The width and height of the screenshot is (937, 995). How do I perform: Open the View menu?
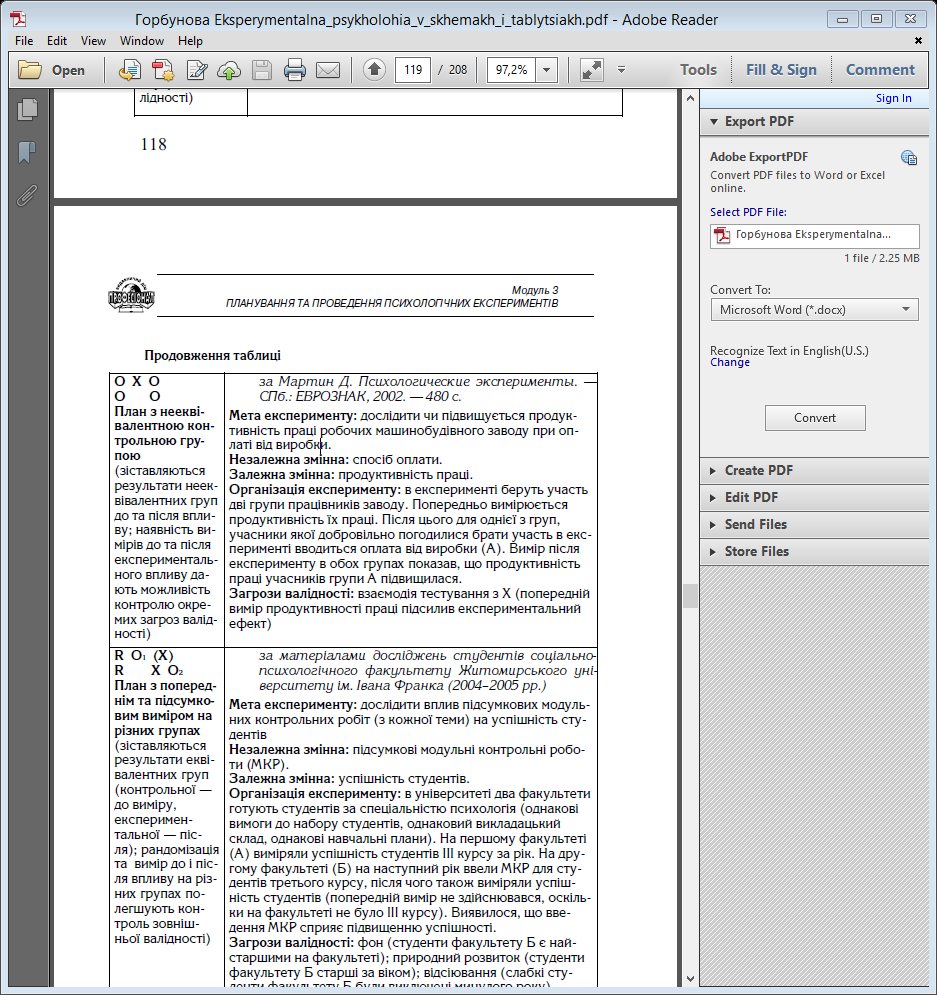pyautogui.click(x=93, y=41)
